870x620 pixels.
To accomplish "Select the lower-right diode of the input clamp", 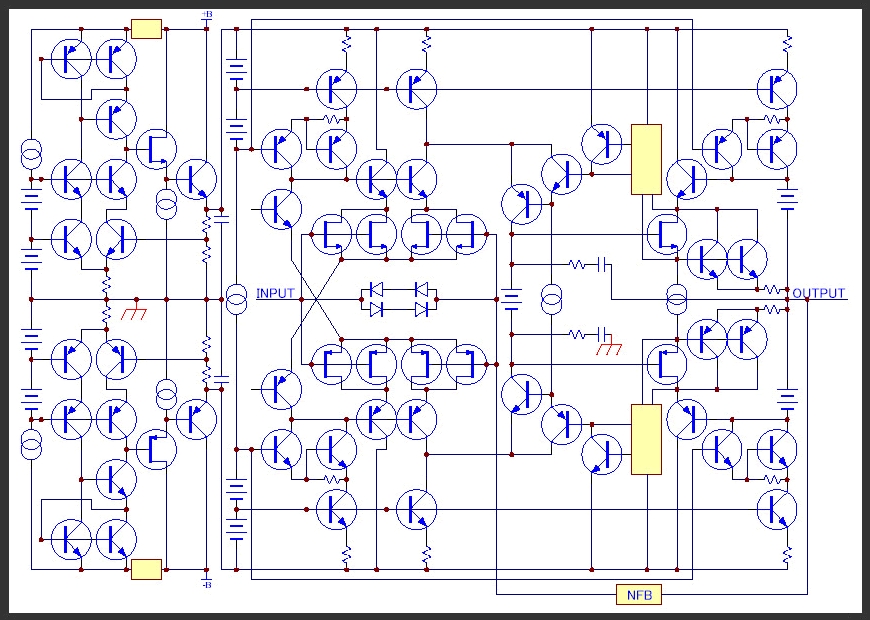I will (x=422, y=309).
